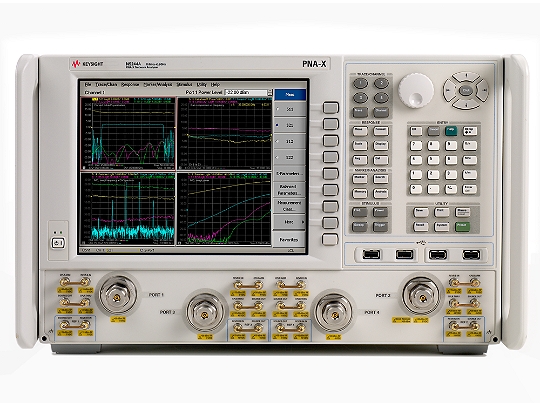Push the Trace 3 hardkey
Image resolution: width=540 pixels, height=405 pixels.
pos(361,98)
